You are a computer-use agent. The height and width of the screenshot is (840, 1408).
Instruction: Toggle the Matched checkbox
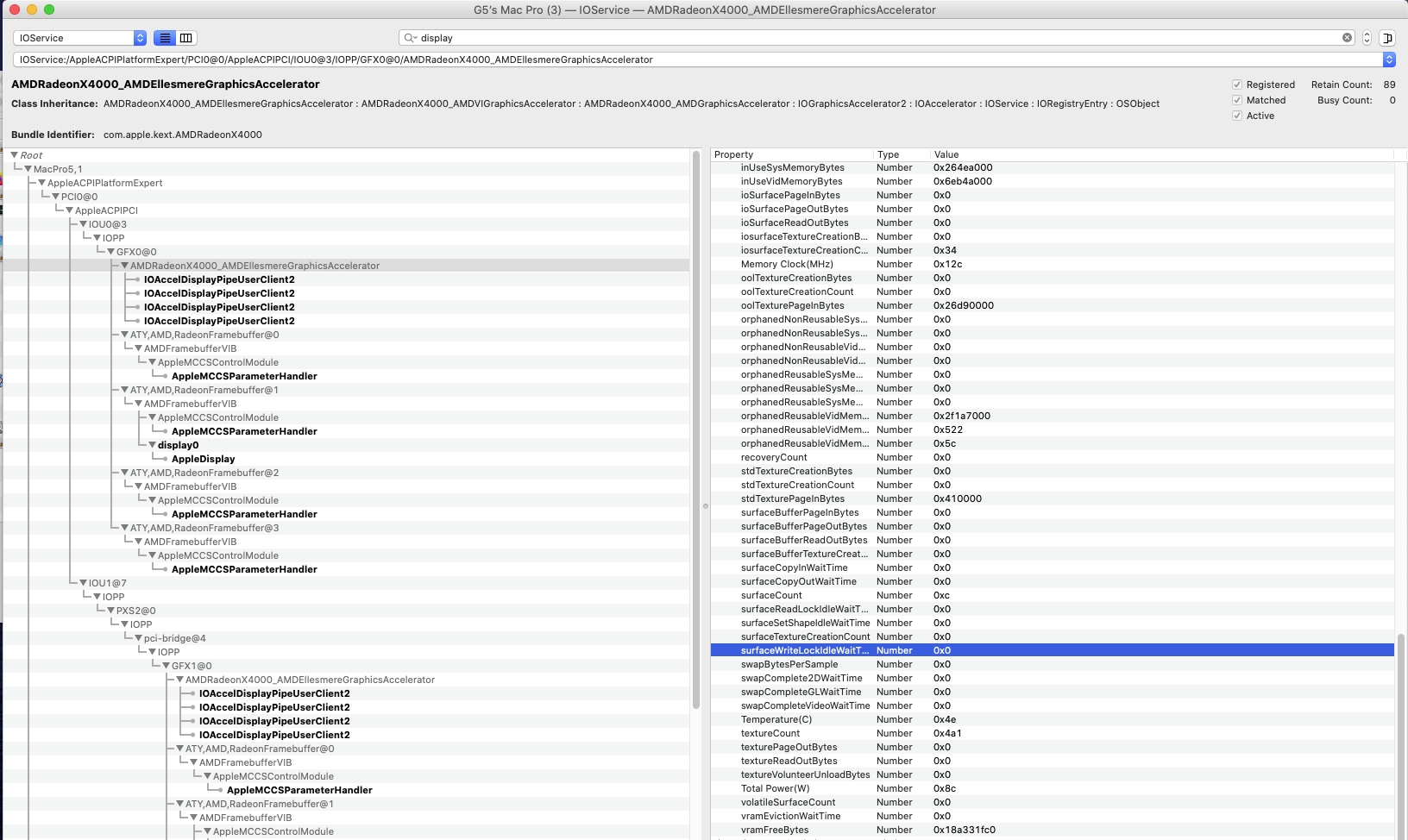tap(1237, 100)
